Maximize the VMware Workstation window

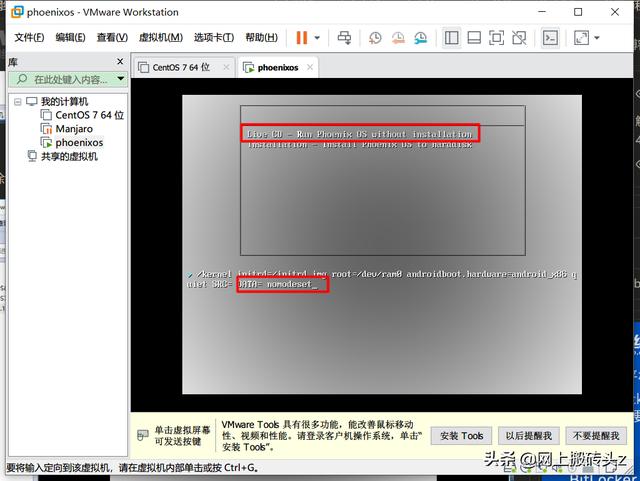(x=578, y=12)
